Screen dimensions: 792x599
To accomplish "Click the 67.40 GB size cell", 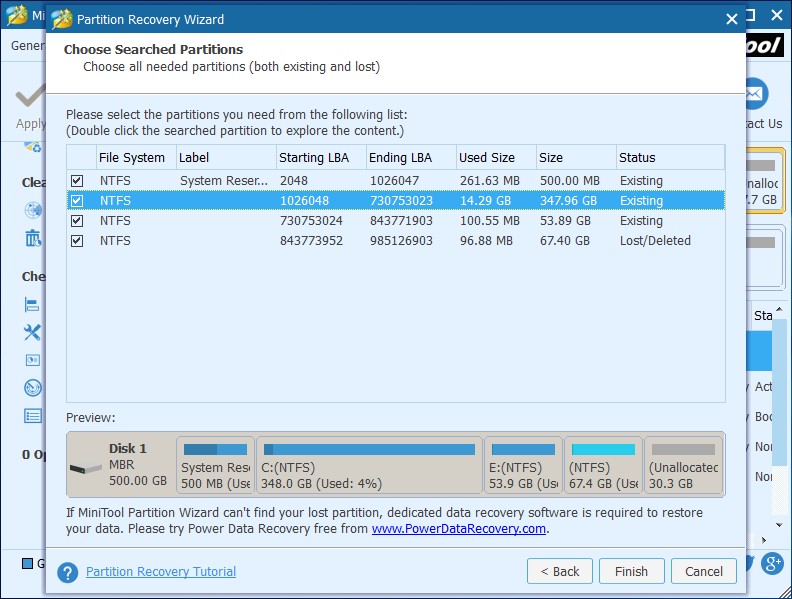I will click(x=565, y=241).
